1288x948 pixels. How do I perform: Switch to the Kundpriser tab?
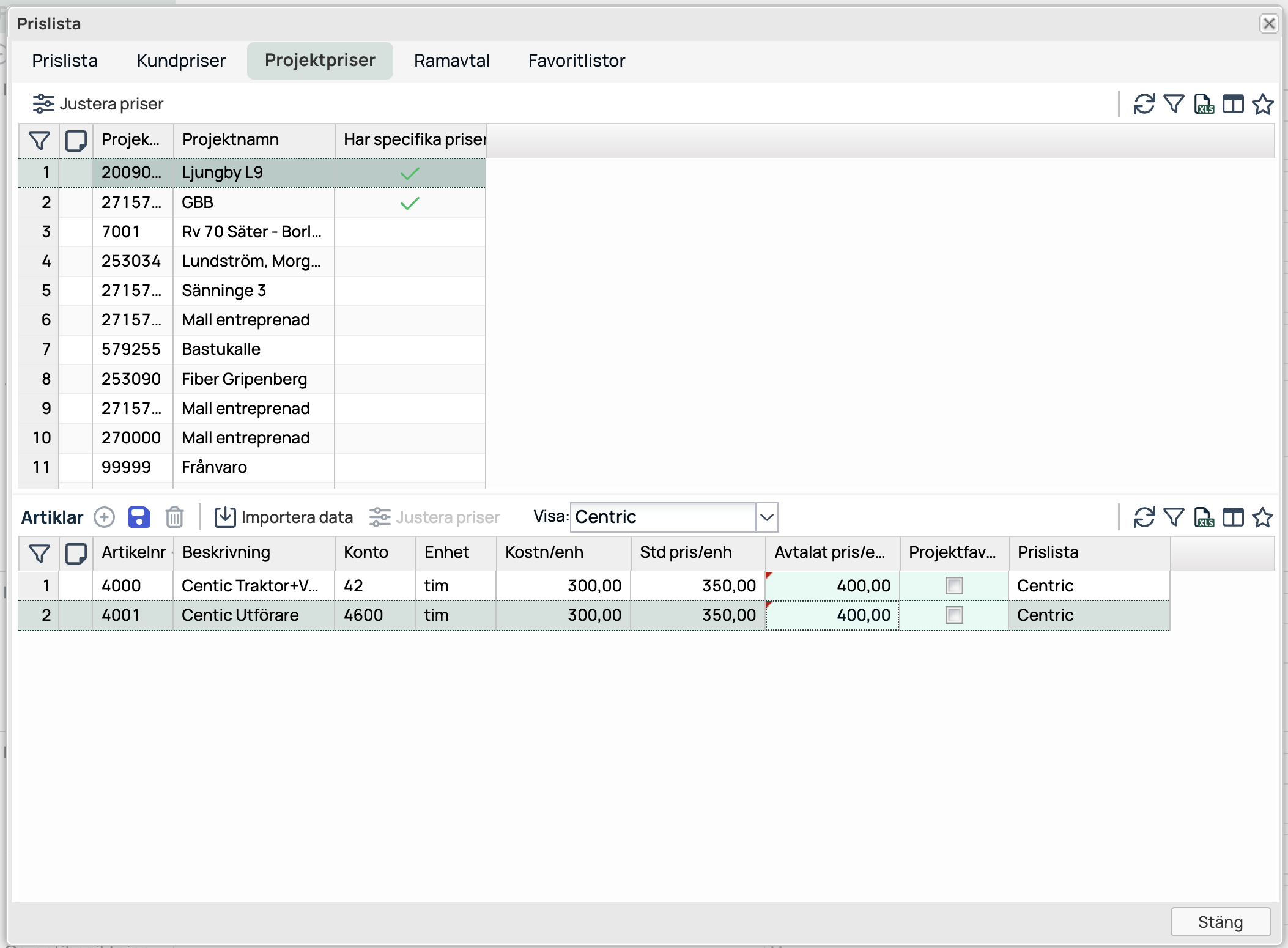[181, 61]
